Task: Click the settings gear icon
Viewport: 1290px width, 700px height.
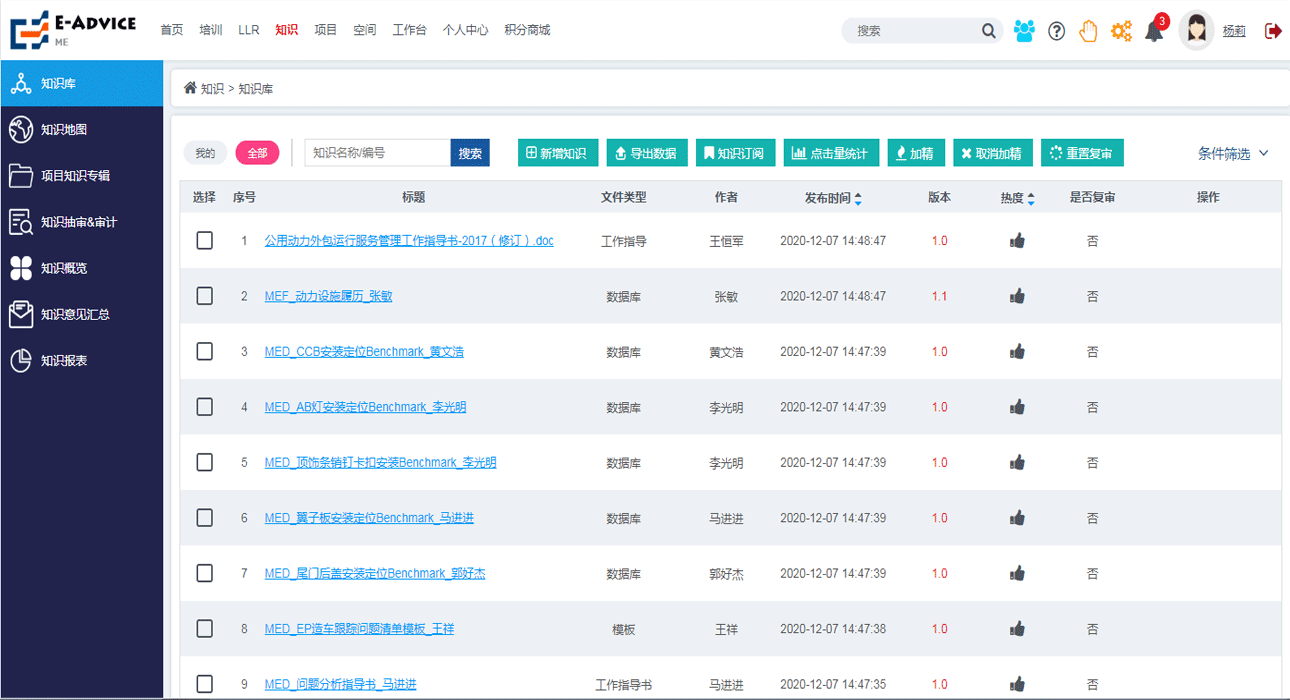Action: (1121, 30)
